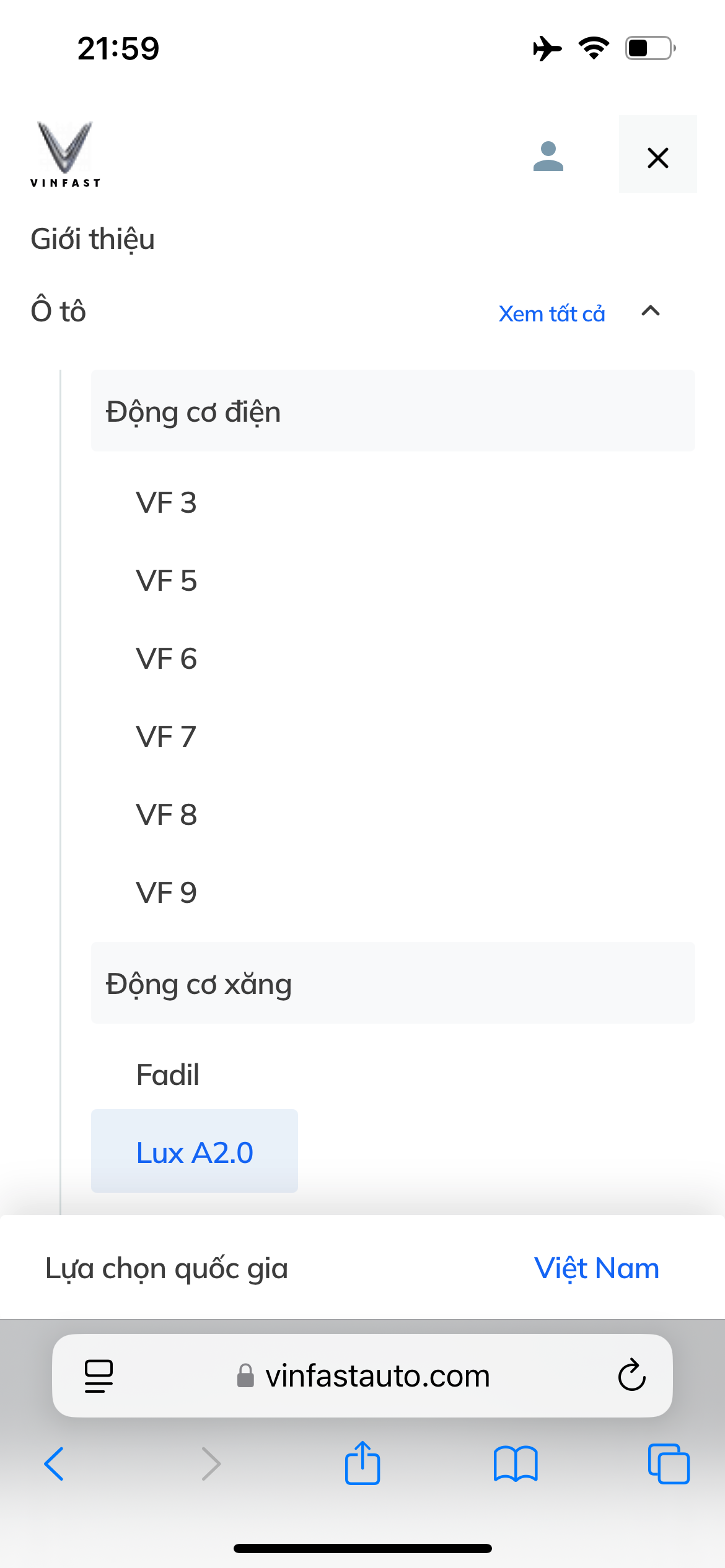Go back to the previous page
This screenshot has height=1568, width=725.
(55, 1464)
